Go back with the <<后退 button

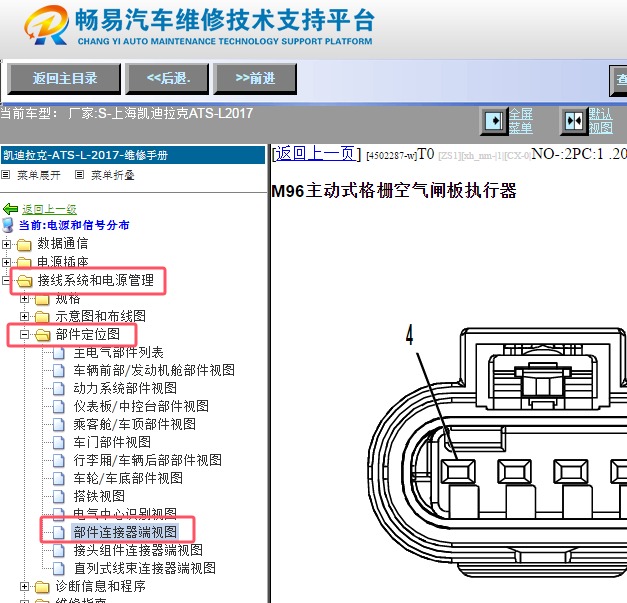pyautogui.click(x=167, y=79)
